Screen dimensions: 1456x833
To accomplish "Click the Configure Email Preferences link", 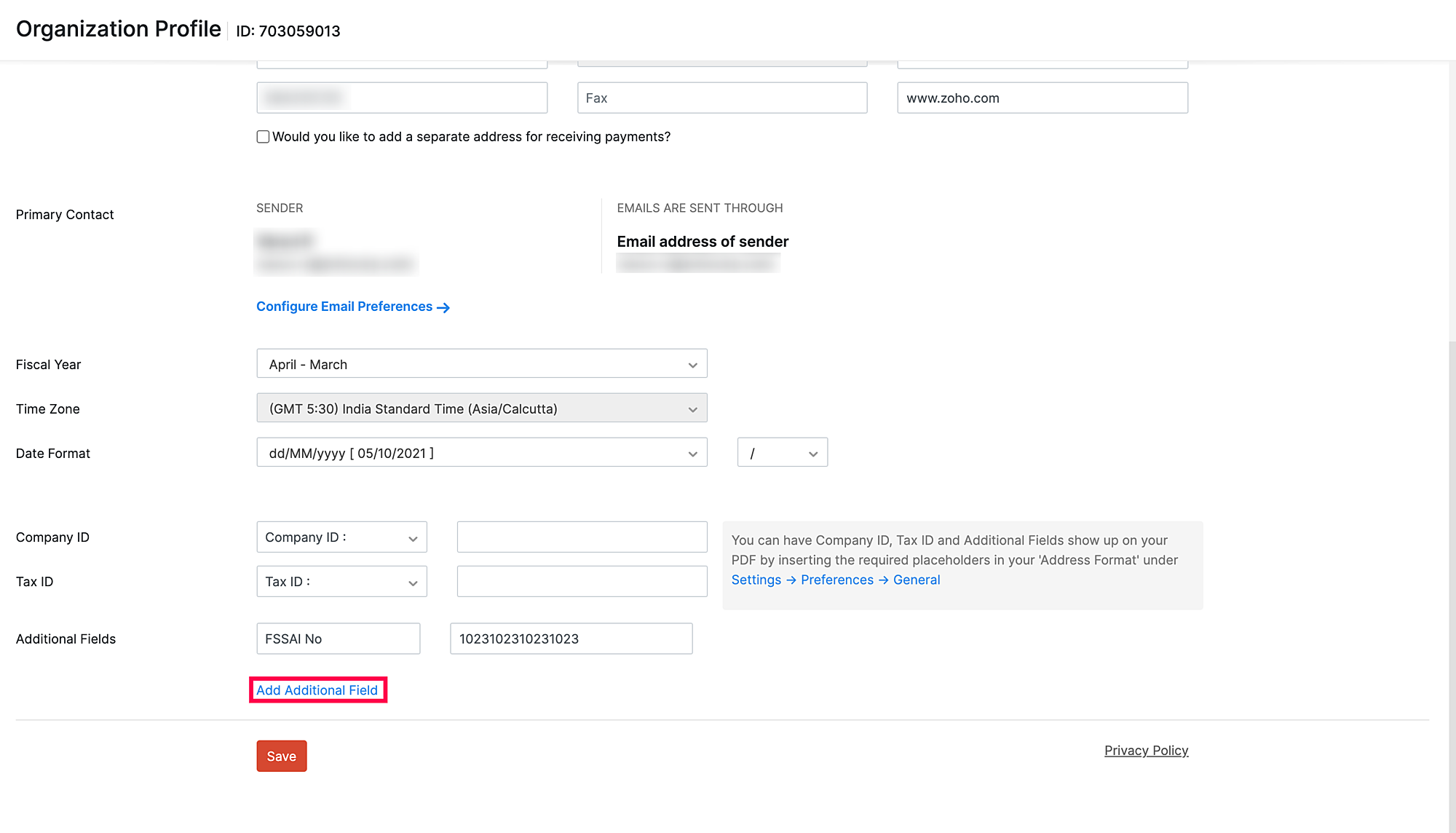I will (x=344, y=307).
